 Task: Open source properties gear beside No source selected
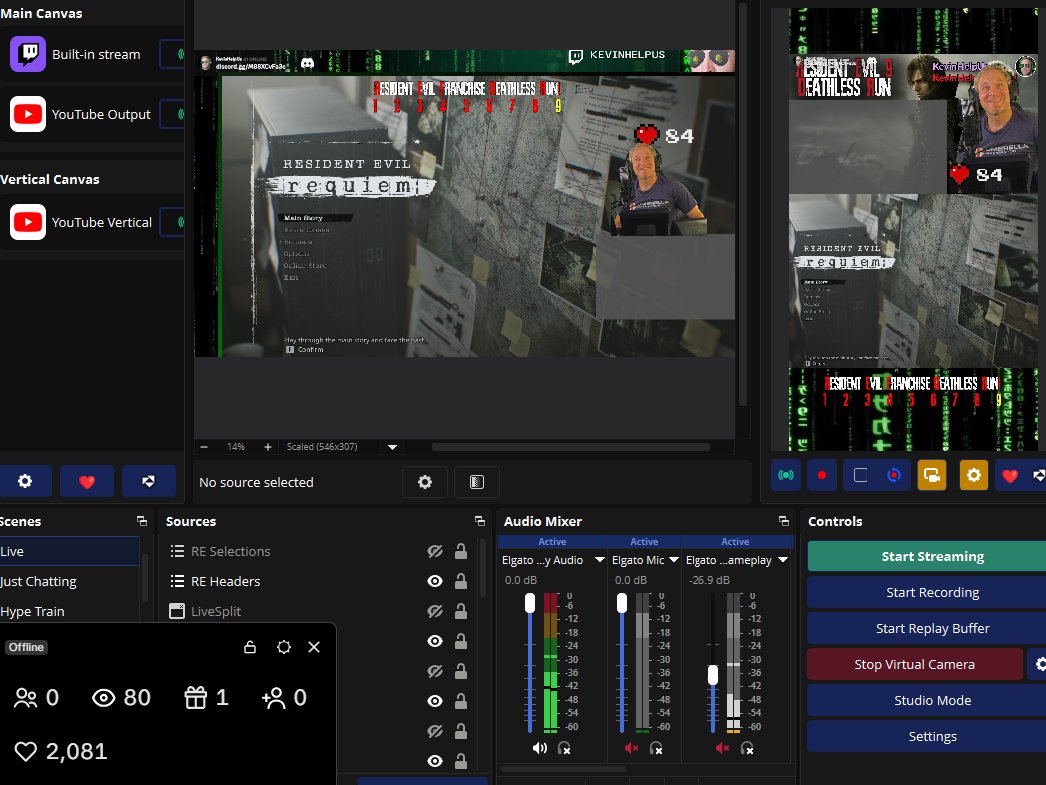[x=425, y=482]
